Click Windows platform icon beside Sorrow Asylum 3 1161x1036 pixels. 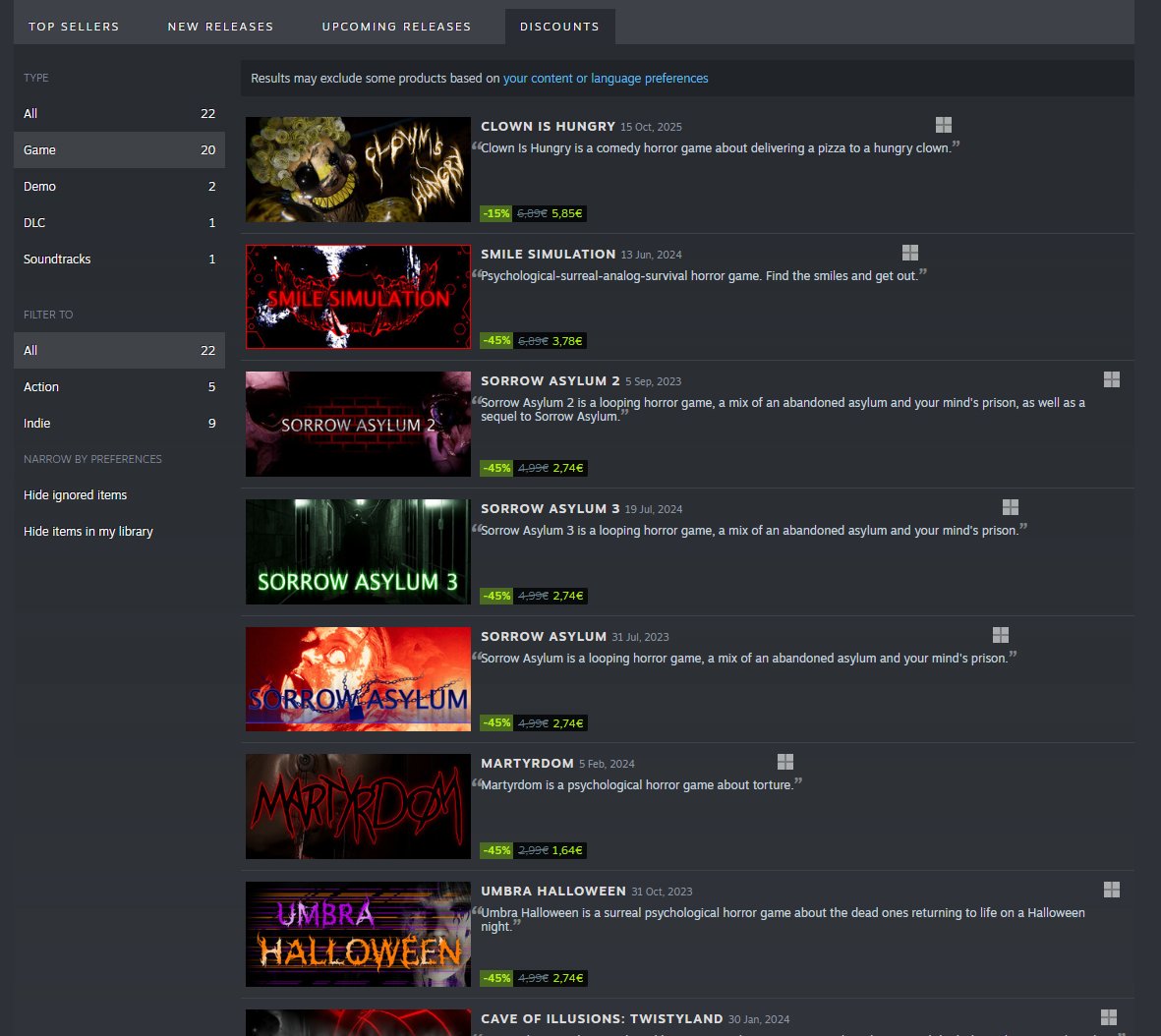(x=1010, y=506)
